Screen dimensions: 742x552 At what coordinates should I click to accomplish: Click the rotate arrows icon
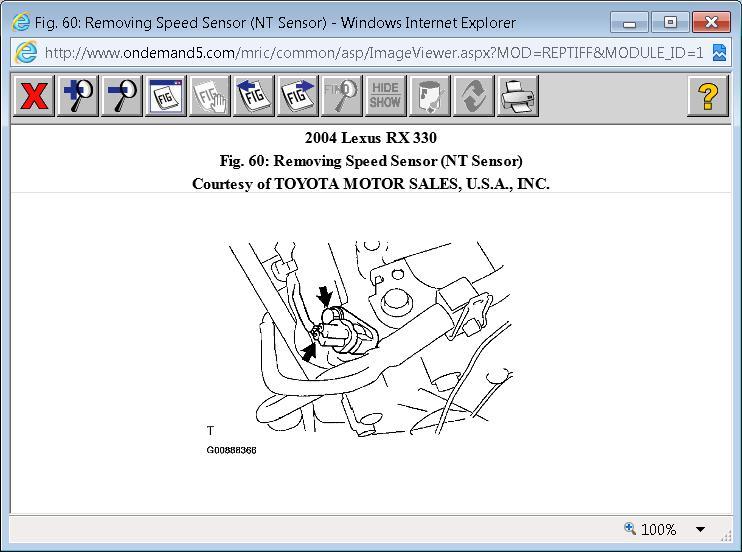(x=474, y=96)
